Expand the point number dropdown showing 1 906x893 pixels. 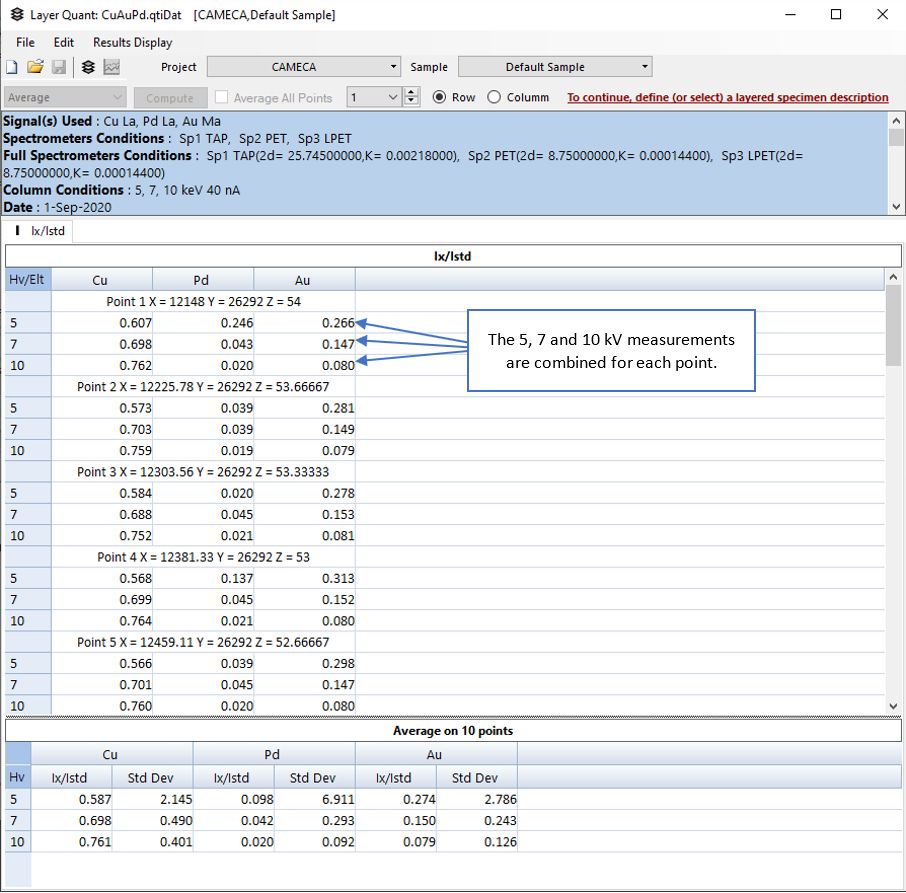click(392, 98)
